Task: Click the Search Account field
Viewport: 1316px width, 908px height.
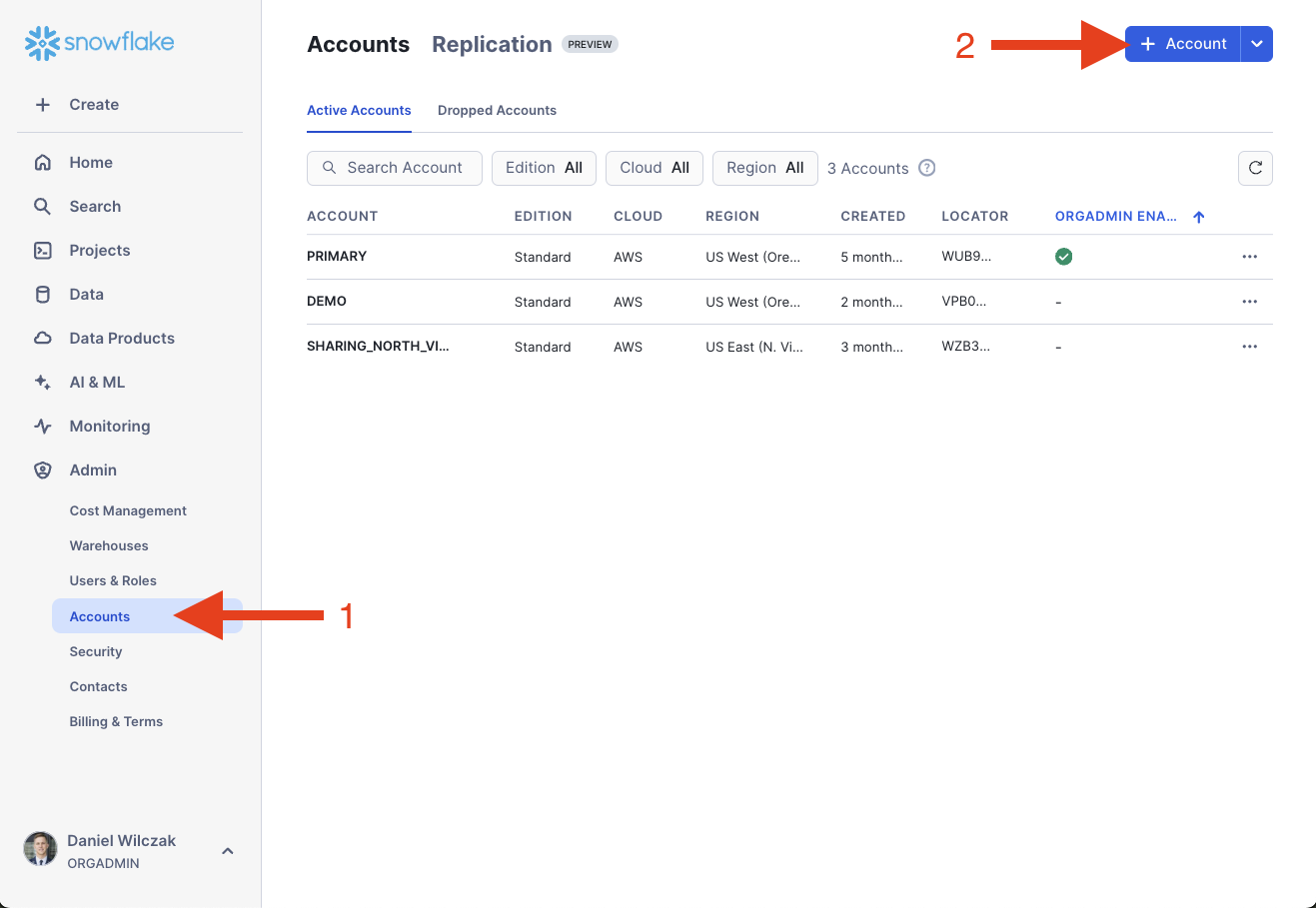Action: tap(395, 168)
